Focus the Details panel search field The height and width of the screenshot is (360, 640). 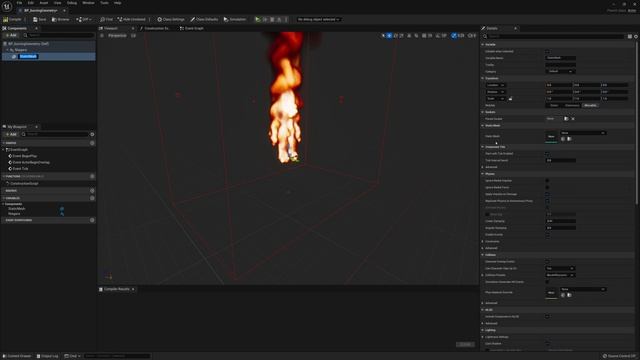[x=554, y=36]
